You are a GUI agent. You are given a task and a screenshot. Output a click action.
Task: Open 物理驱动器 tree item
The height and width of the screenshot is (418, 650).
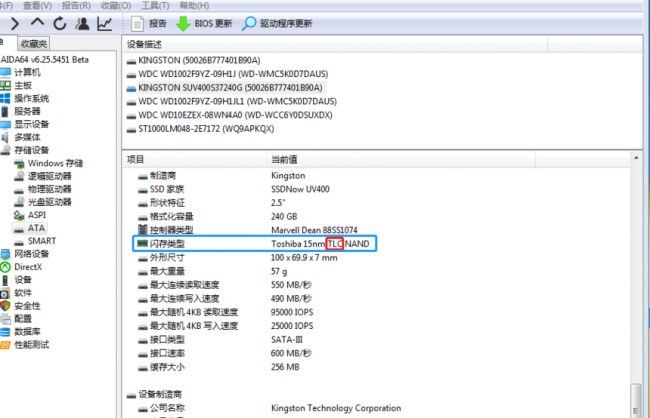click(x=42, y=189)
